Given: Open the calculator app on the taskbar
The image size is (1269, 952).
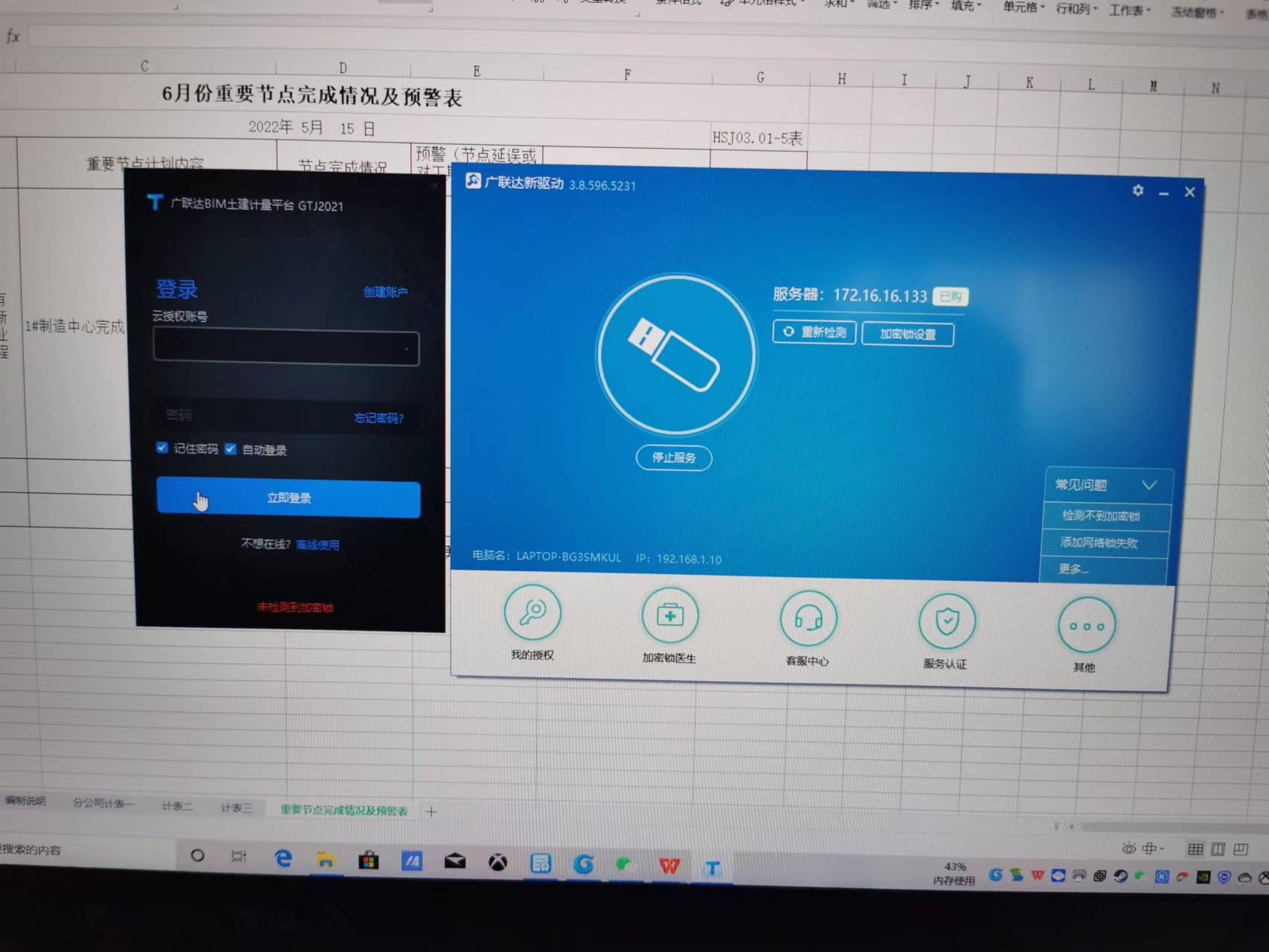Looking at the screenshot, I should click(541, 863).
